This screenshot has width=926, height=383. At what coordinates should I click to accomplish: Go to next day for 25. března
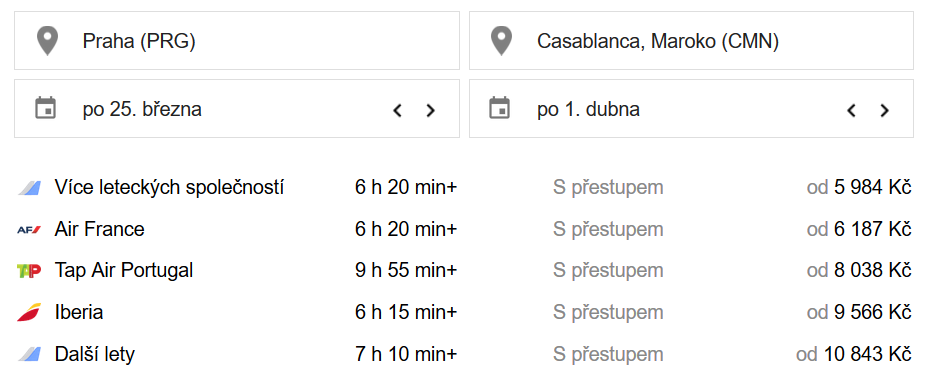[431, 110]
